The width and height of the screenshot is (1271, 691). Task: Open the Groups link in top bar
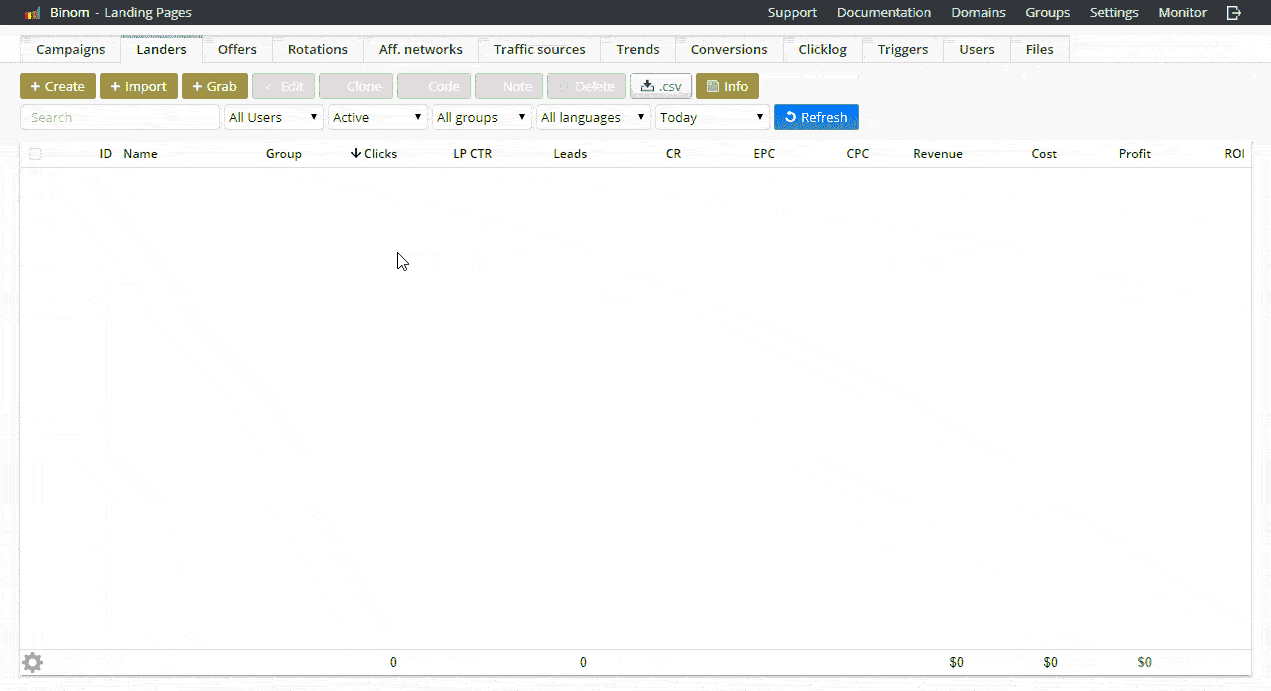coord(1047,13)
